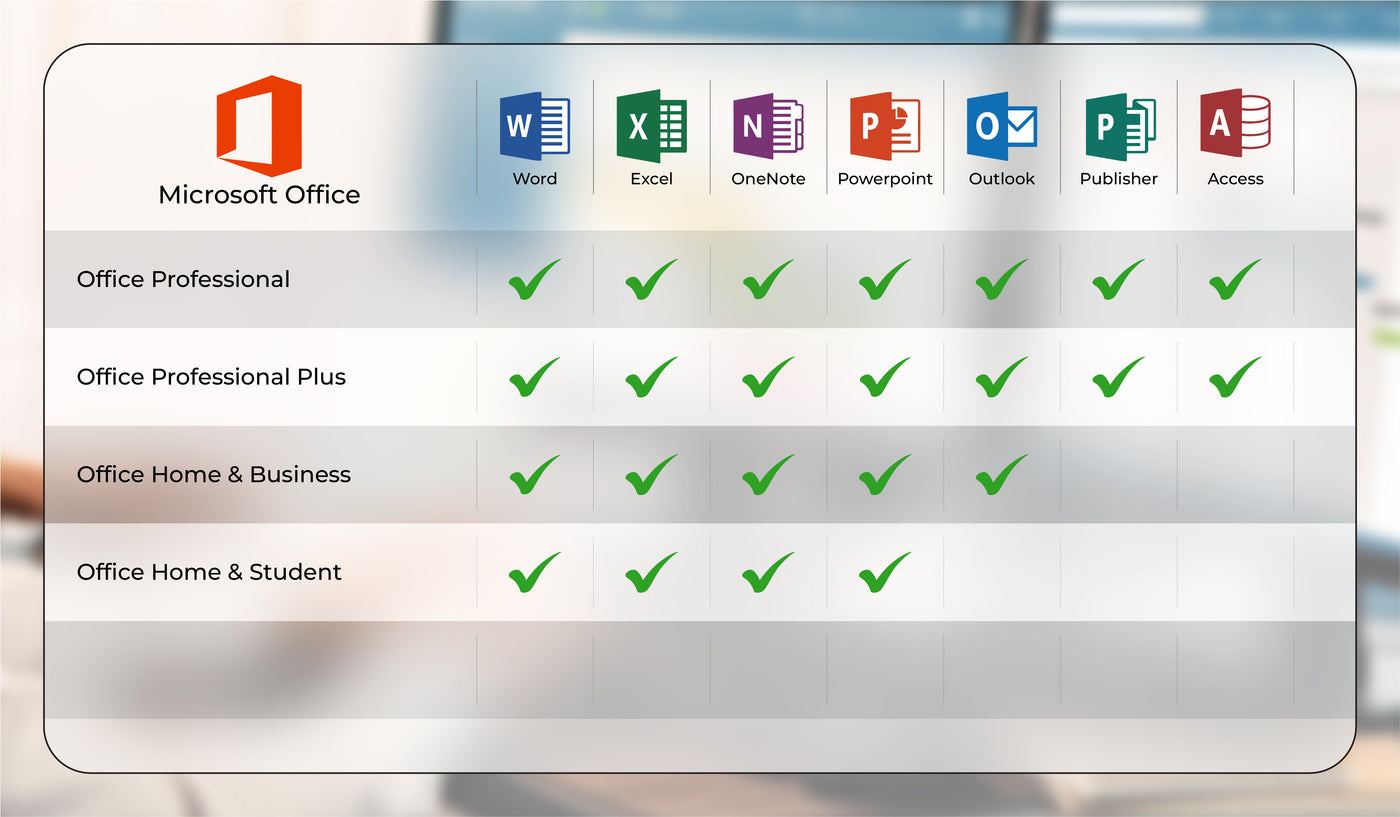This screenshot has height=817, width=1400.
Task: Click the Excel checkmark for Office Professional Plus
Action: pyautogui.click(x=652, y=377)
